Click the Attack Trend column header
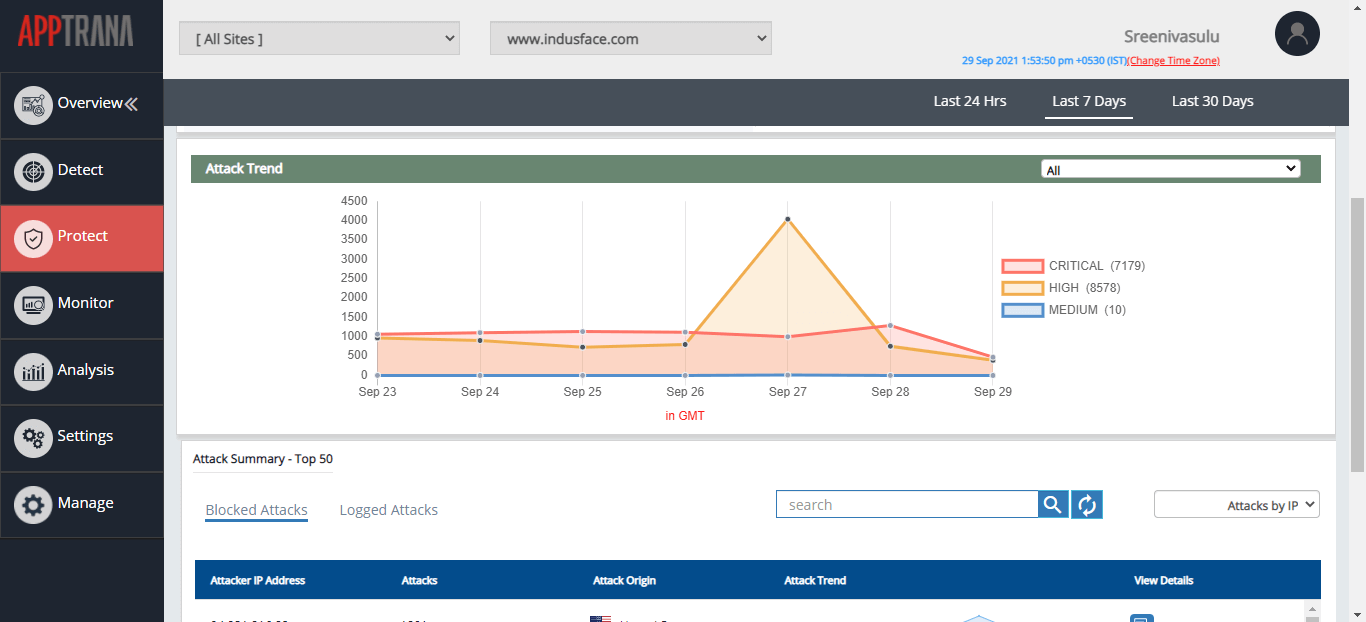The image size is (1366, 622). 815,580
